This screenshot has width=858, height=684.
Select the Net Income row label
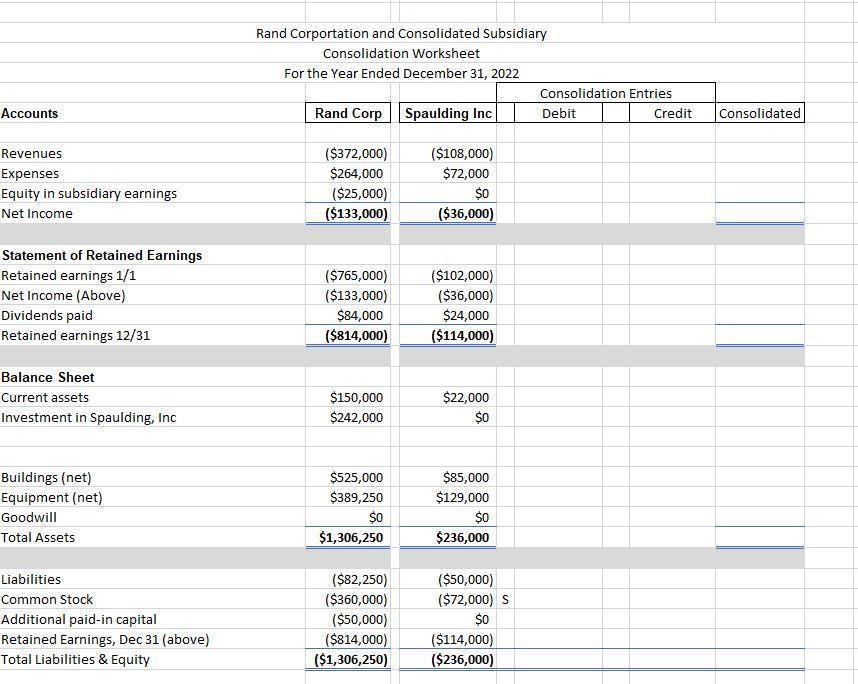tap(36, 213)
